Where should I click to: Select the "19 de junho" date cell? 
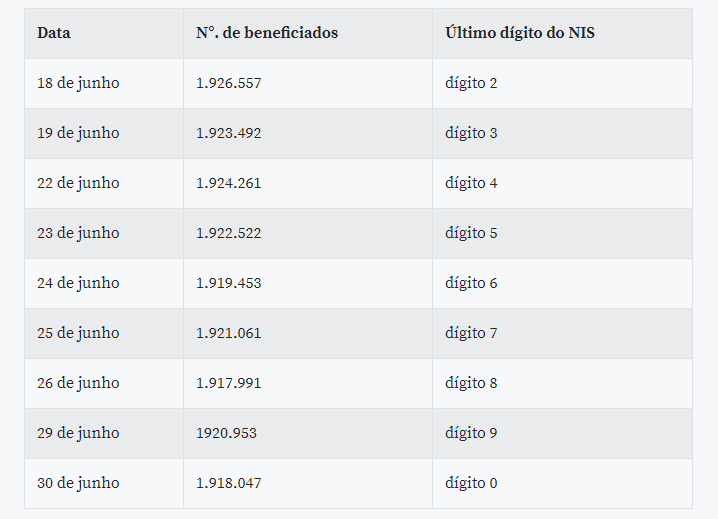pyautogui.click(x=78, y=133)
